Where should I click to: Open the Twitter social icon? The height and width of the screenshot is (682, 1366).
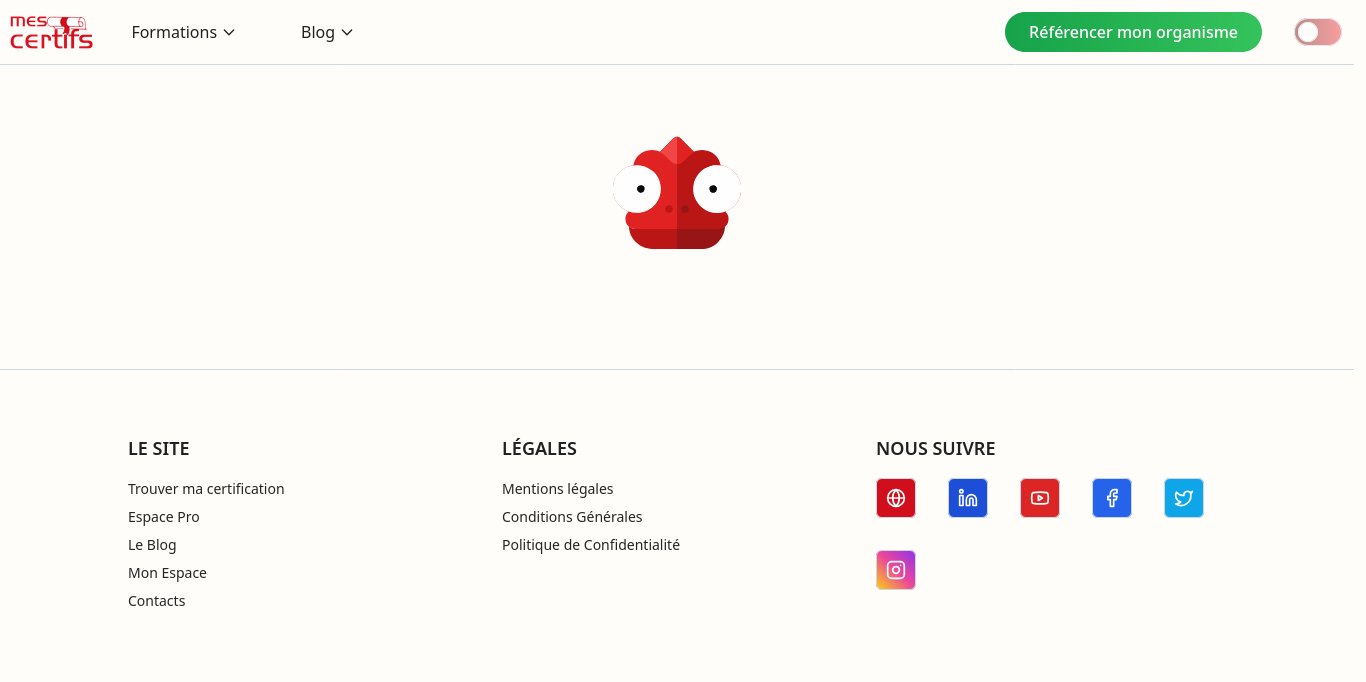[x=1183, y=498]
